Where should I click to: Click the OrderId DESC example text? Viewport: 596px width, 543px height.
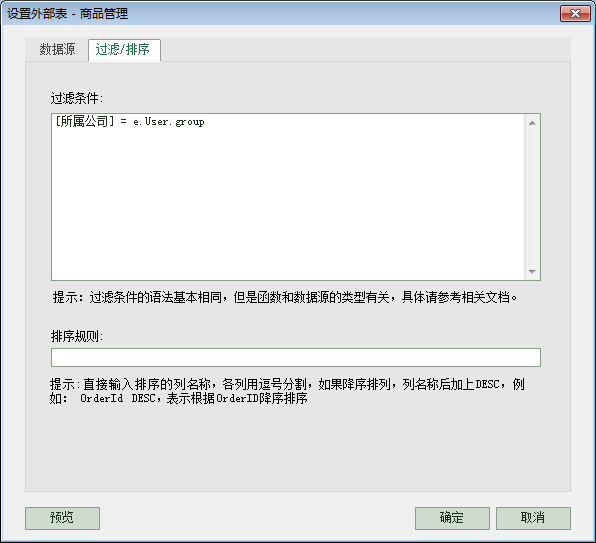pos(117,399)
